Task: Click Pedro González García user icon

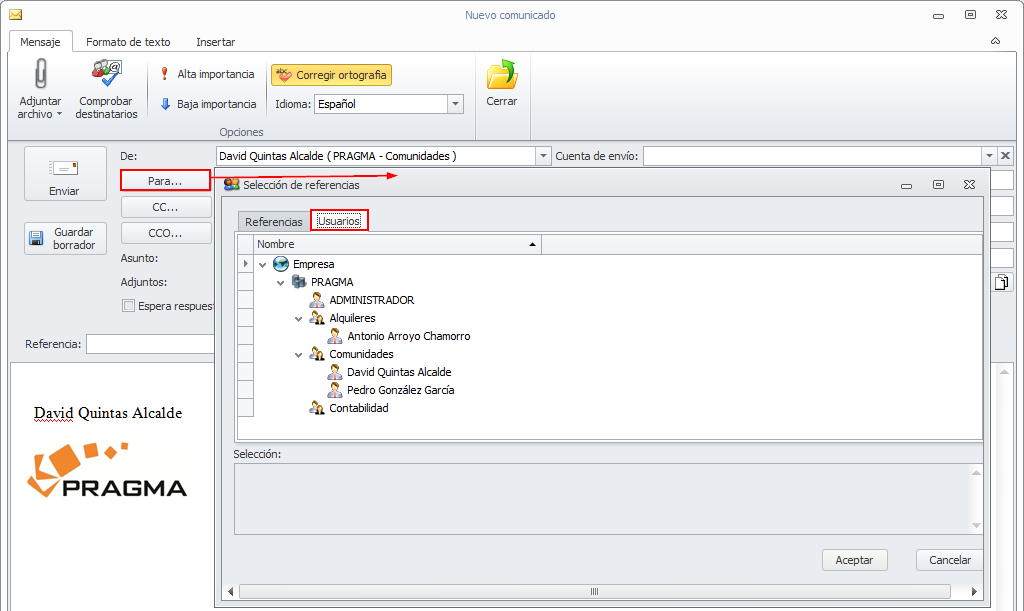Action: pos(335,390)
